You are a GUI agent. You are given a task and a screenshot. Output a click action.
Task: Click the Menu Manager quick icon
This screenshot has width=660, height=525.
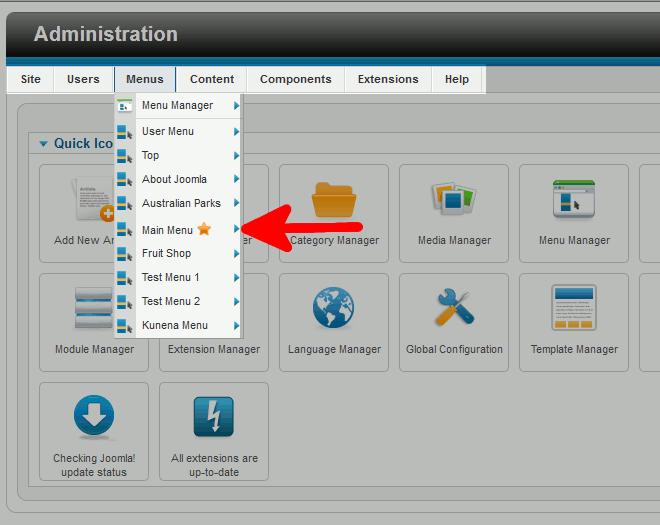point(574,200)
